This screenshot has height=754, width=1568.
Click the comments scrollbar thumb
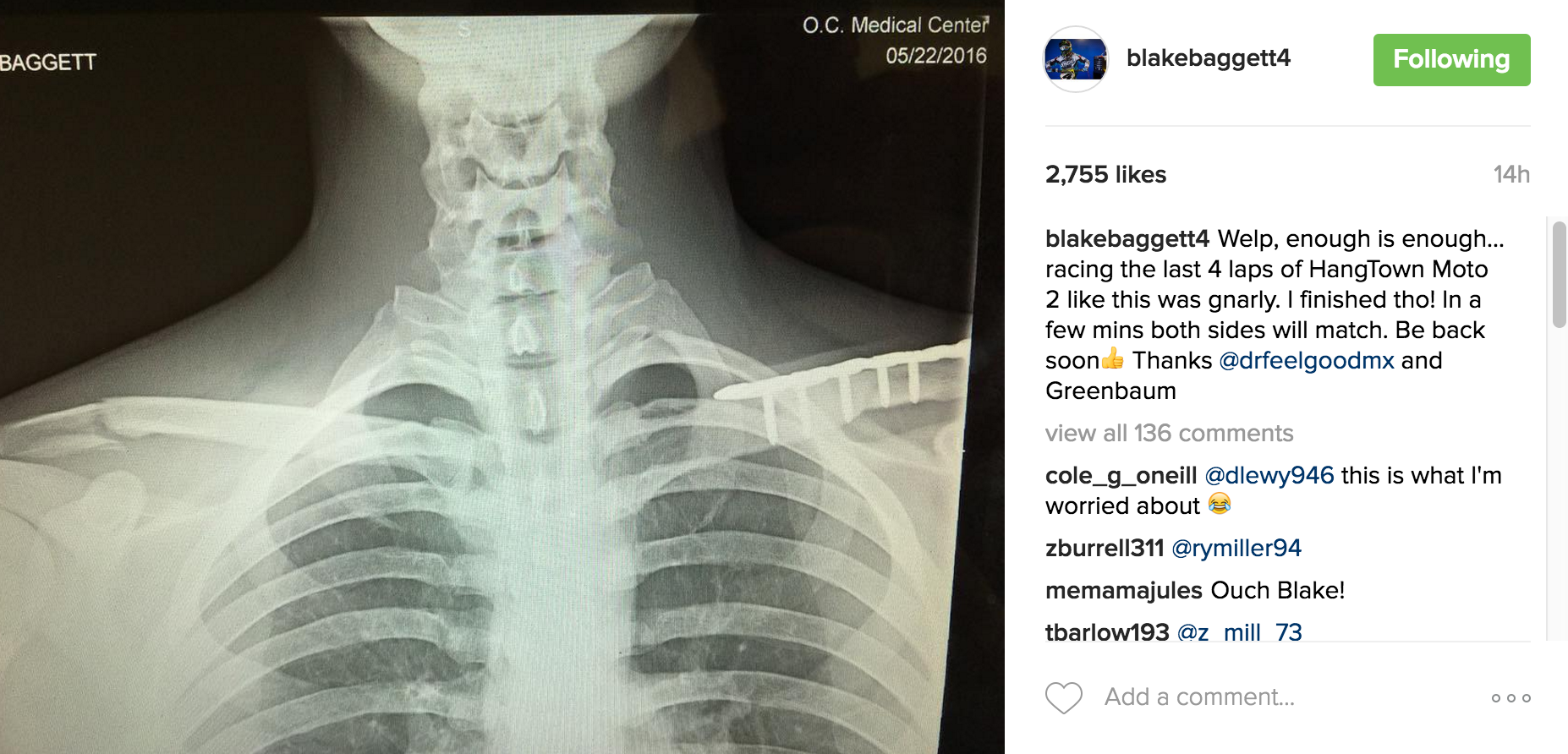1559,274
